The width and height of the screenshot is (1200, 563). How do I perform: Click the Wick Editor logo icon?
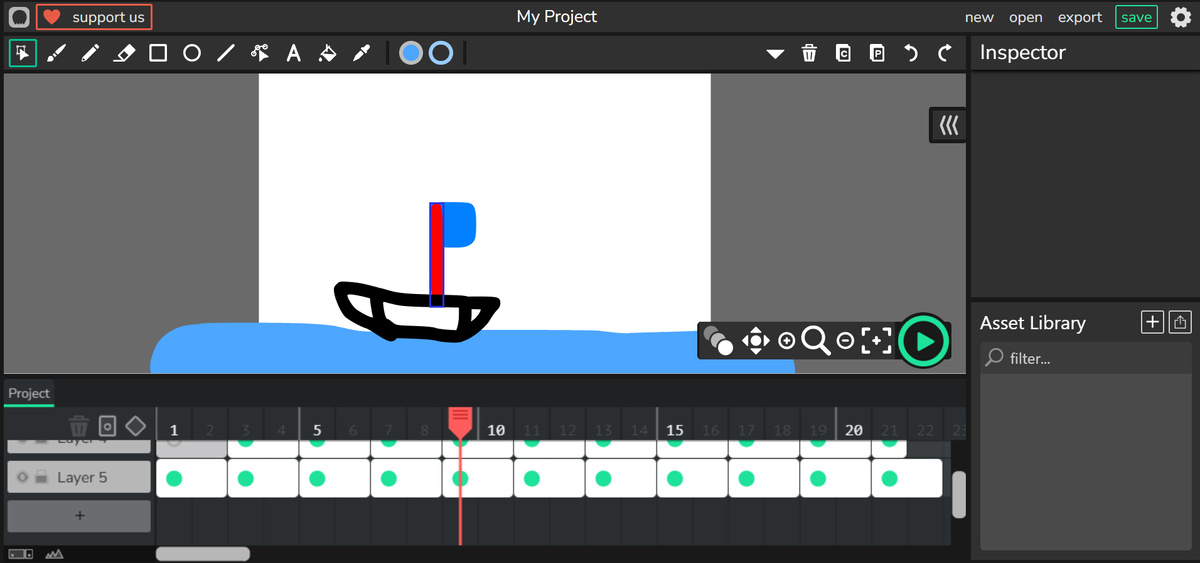(19, 17)
